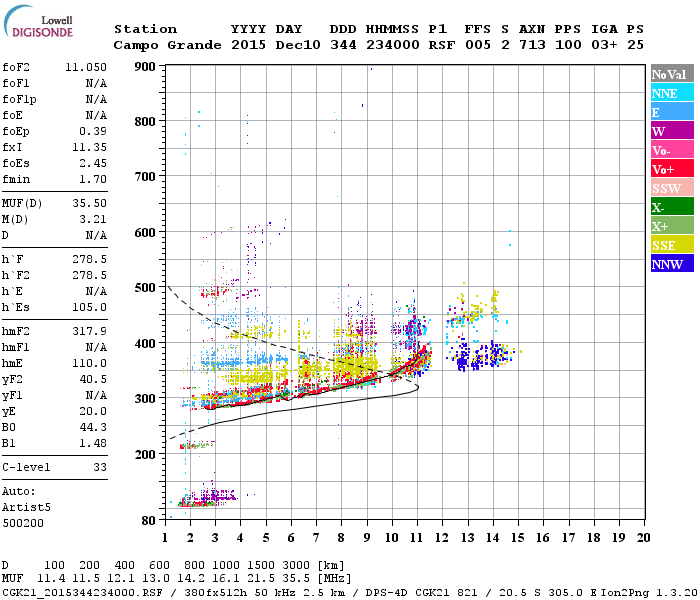Image resolution: width=700 pixels, height=600 pixels.
Task: Click the MUF(D) value 35.50
Action: point(89,203)
